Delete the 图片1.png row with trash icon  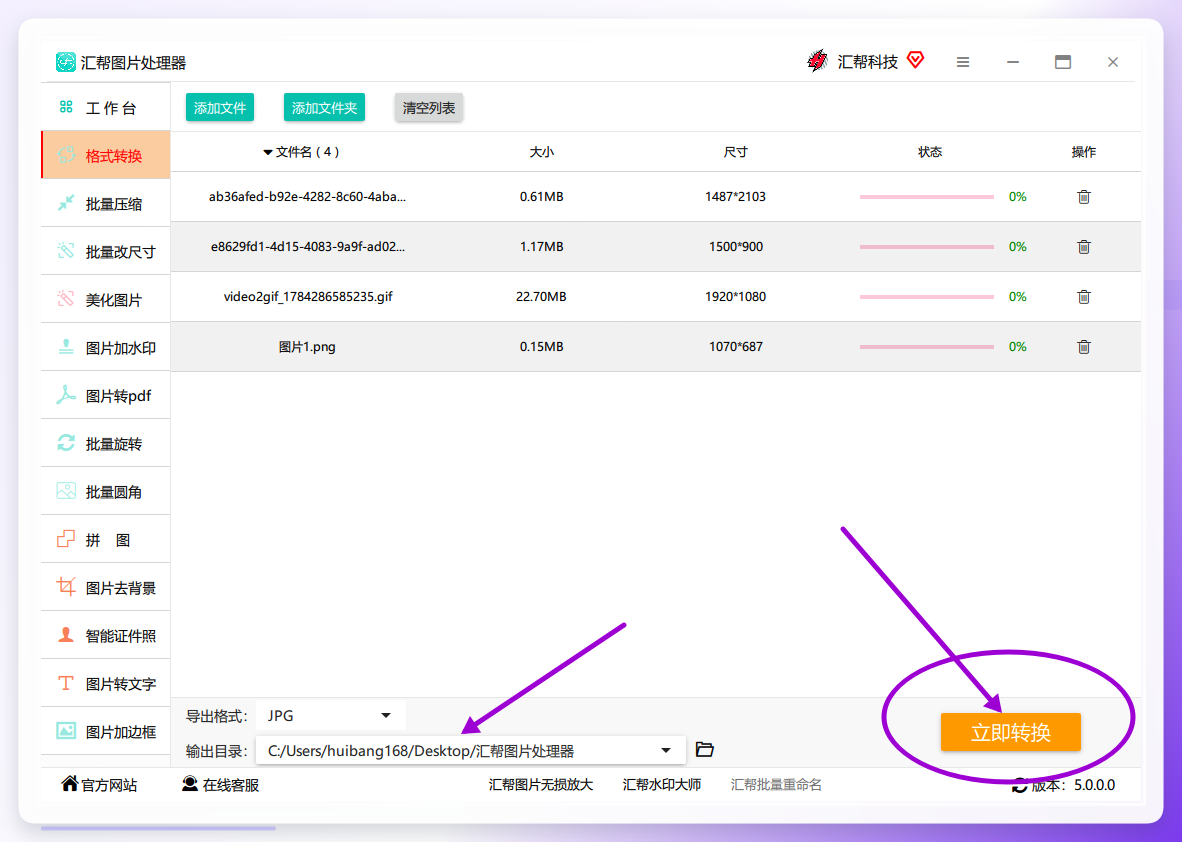1083,347
